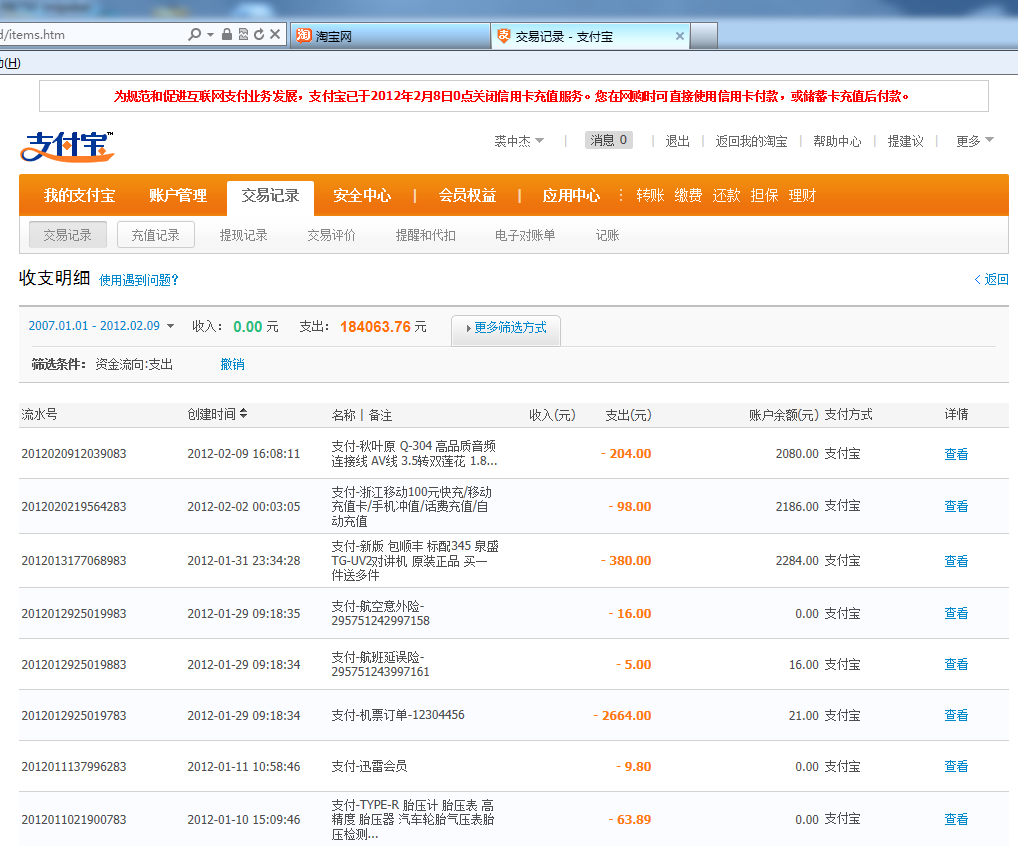
Task: Refresh the page with the reload icon
Action: tap(259, 34)
